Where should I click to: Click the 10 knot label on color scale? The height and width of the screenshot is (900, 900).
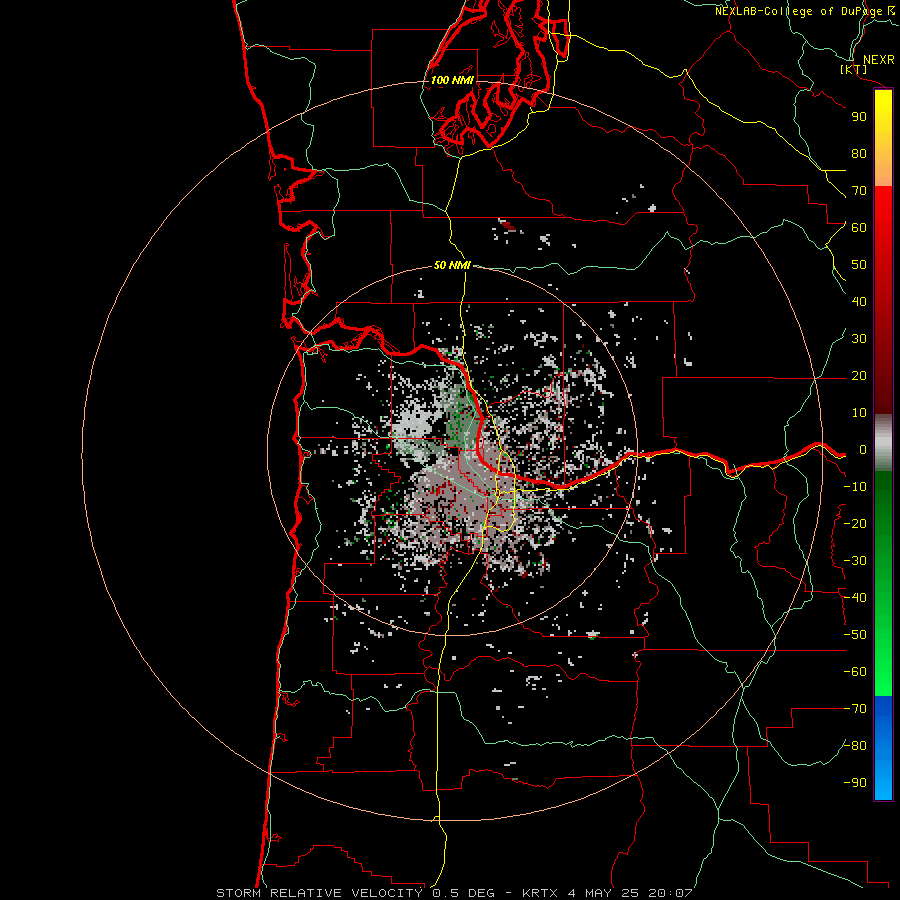[859, 413]
